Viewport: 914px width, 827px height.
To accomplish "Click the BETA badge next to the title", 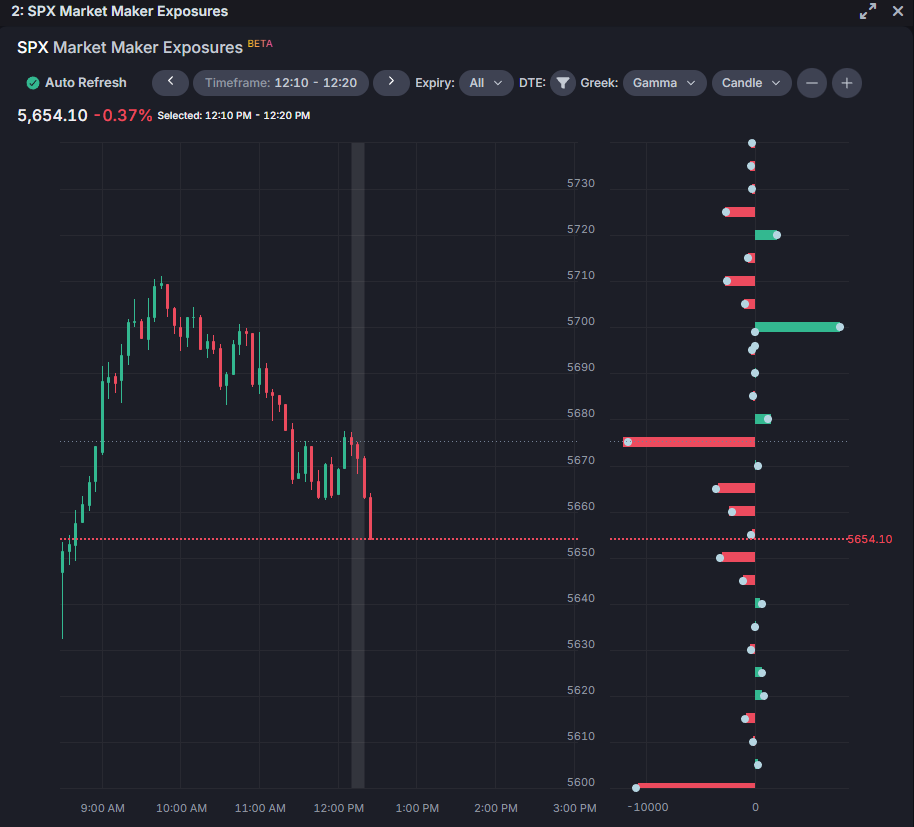I will (x=259, y=43).
